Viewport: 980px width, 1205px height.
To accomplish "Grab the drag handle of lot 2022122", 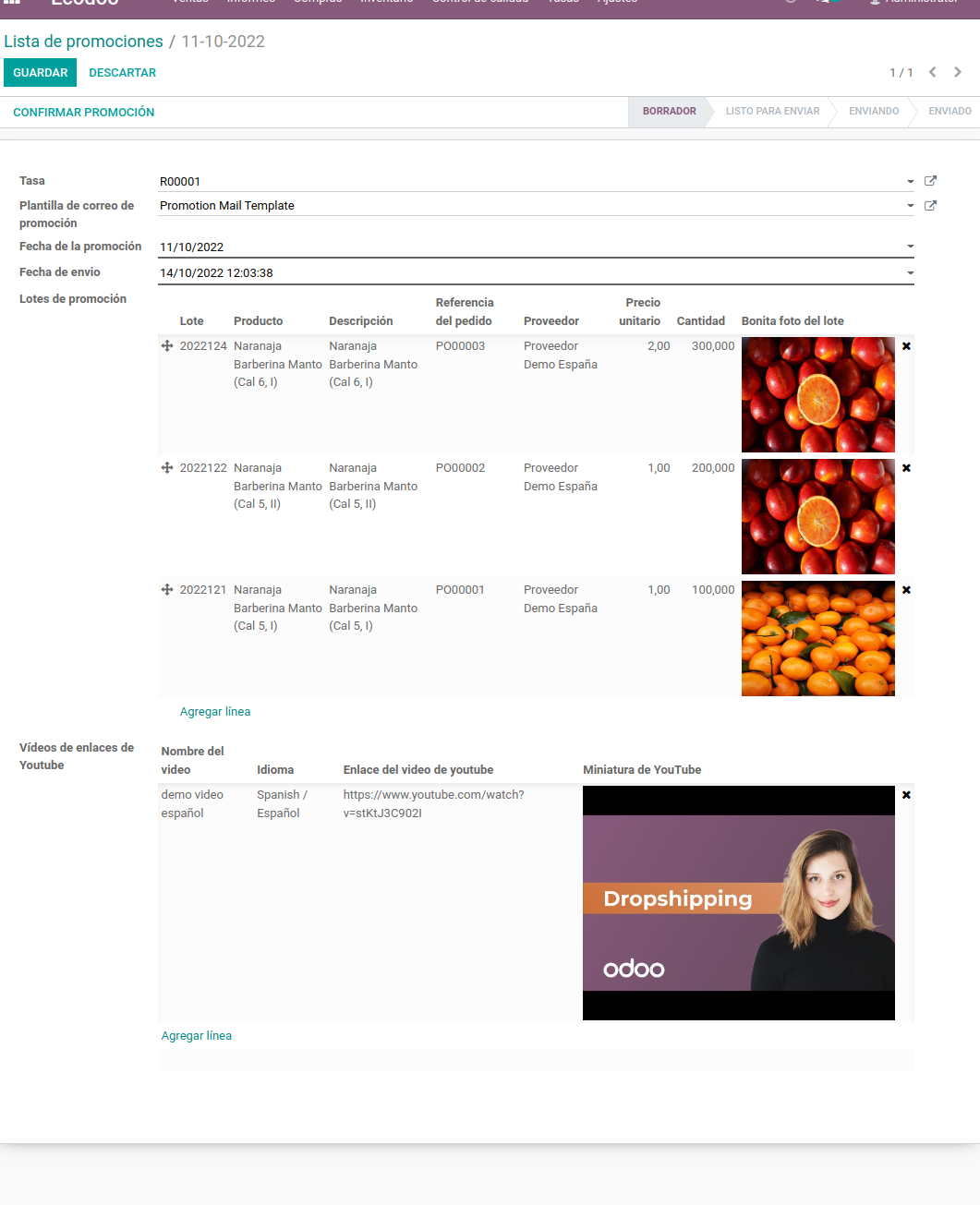I will tap(167, 468).
